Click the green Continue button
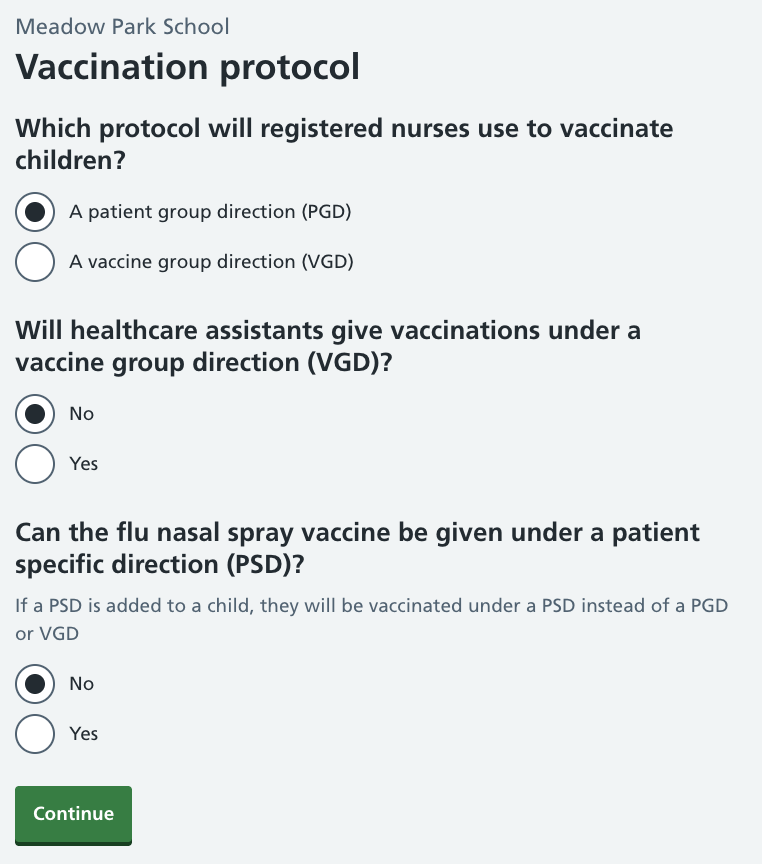This screenshot has width=762, height=864. (73, 815)
